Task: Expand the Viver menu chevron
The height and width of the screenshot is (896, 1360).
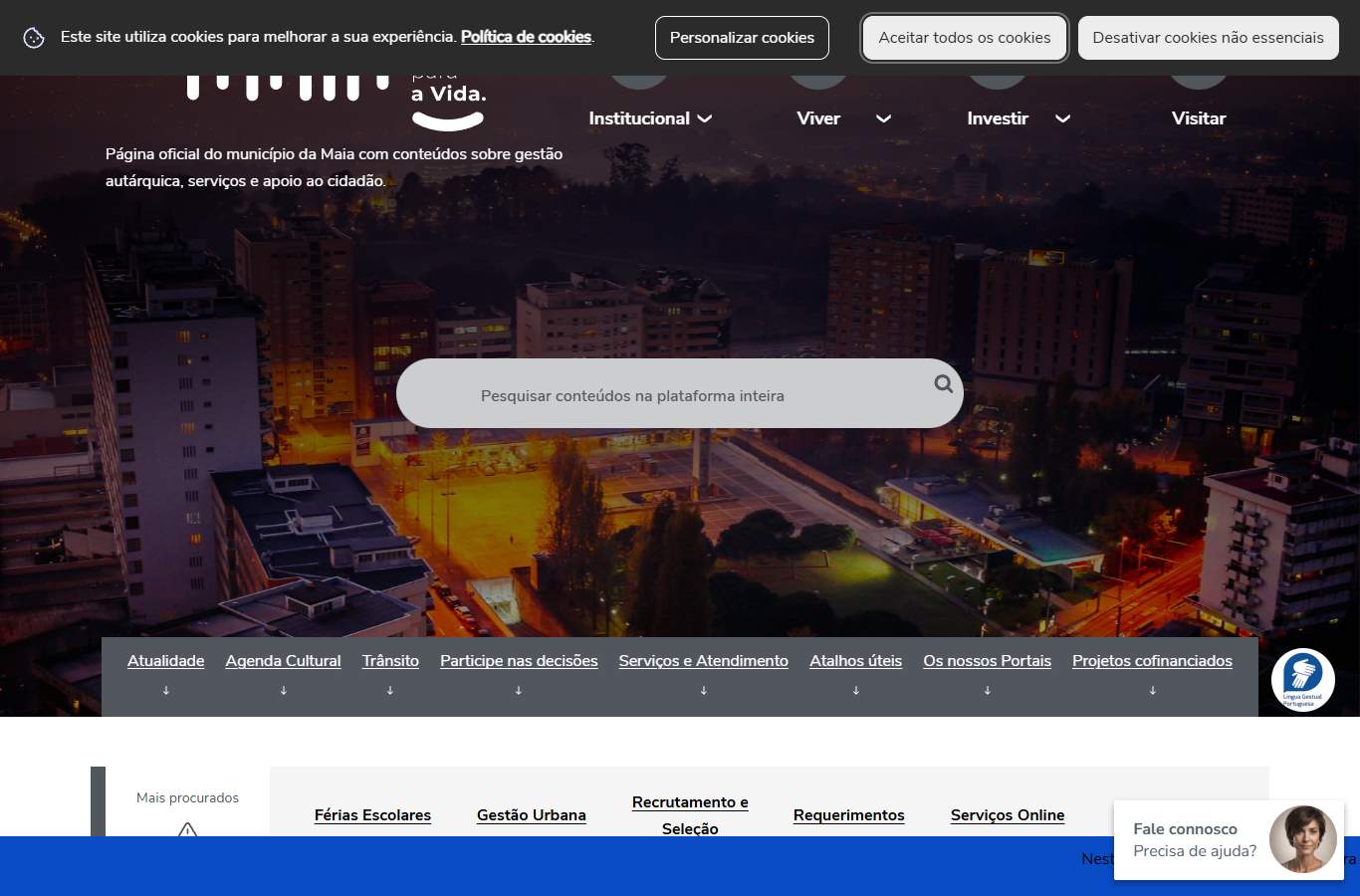Action: tap(883, 118)
